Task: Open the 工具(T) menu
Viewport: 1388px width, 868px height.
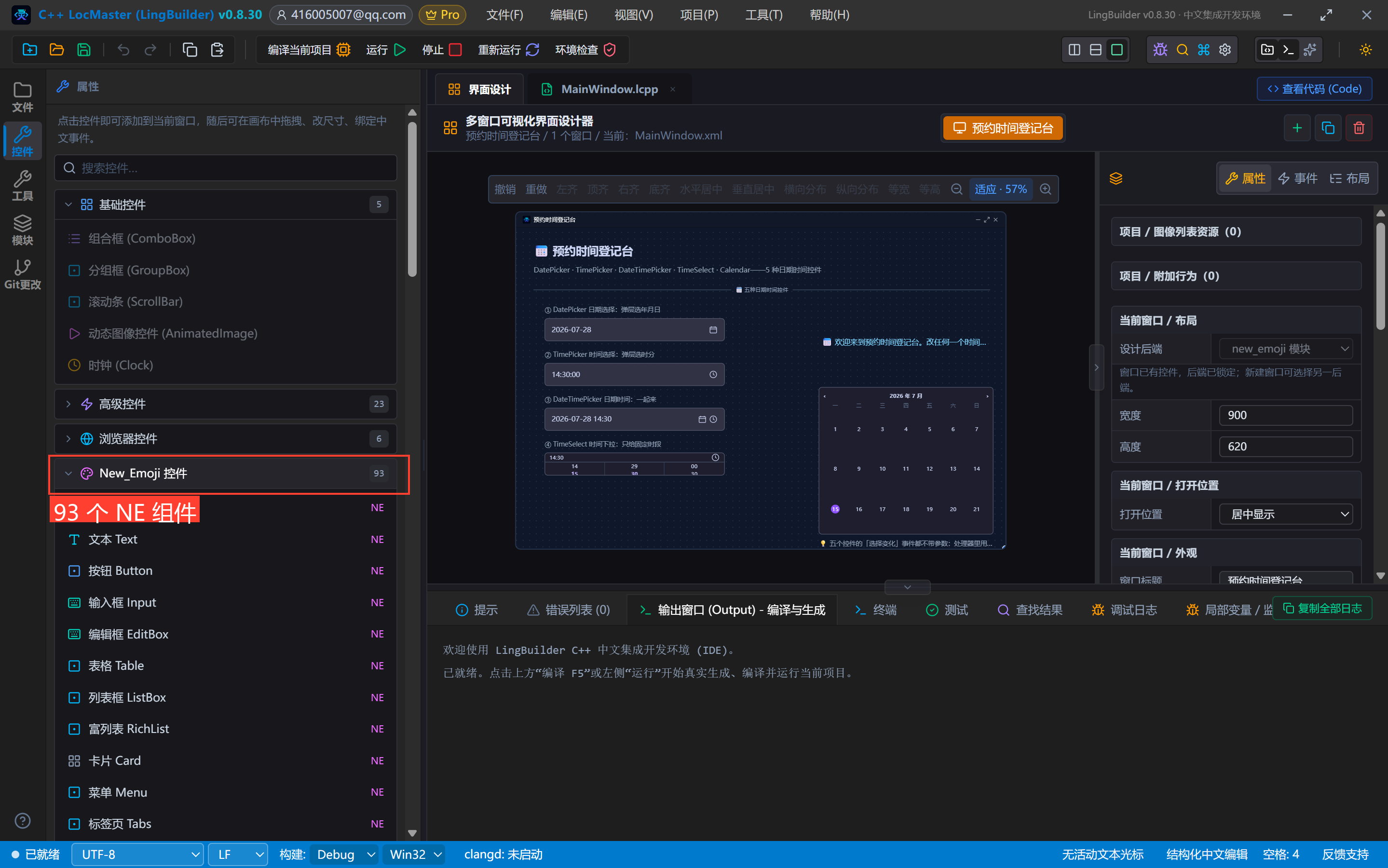Action: click(763, 14)
